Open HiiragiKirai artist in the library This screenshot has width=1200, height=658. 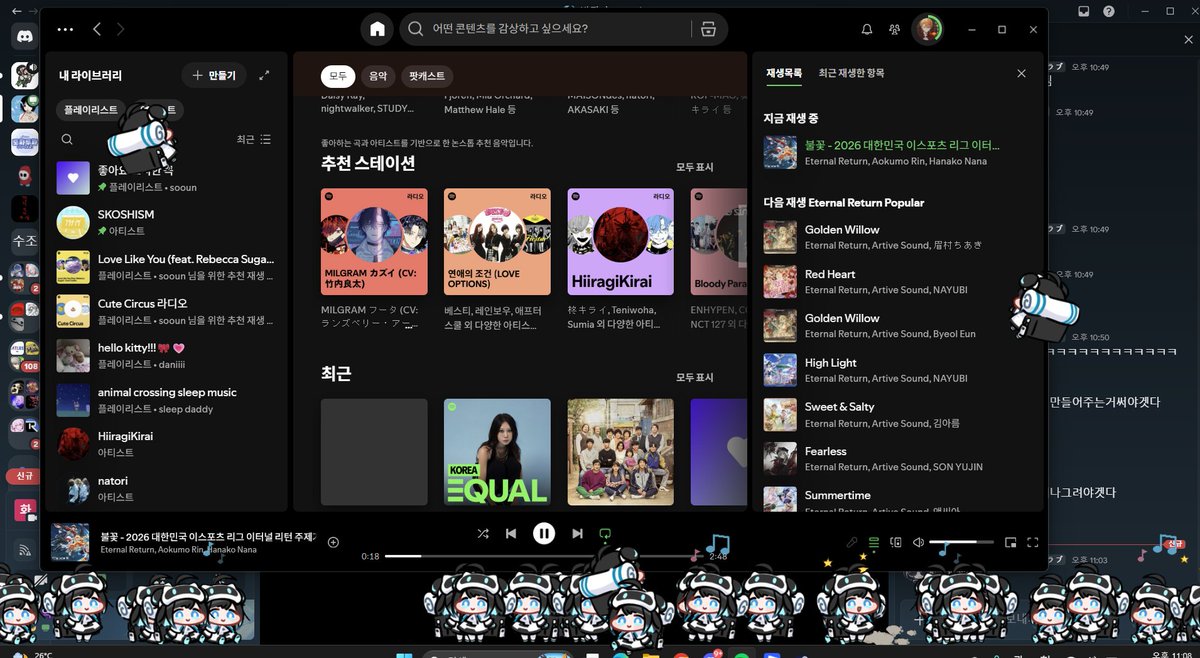165,444
